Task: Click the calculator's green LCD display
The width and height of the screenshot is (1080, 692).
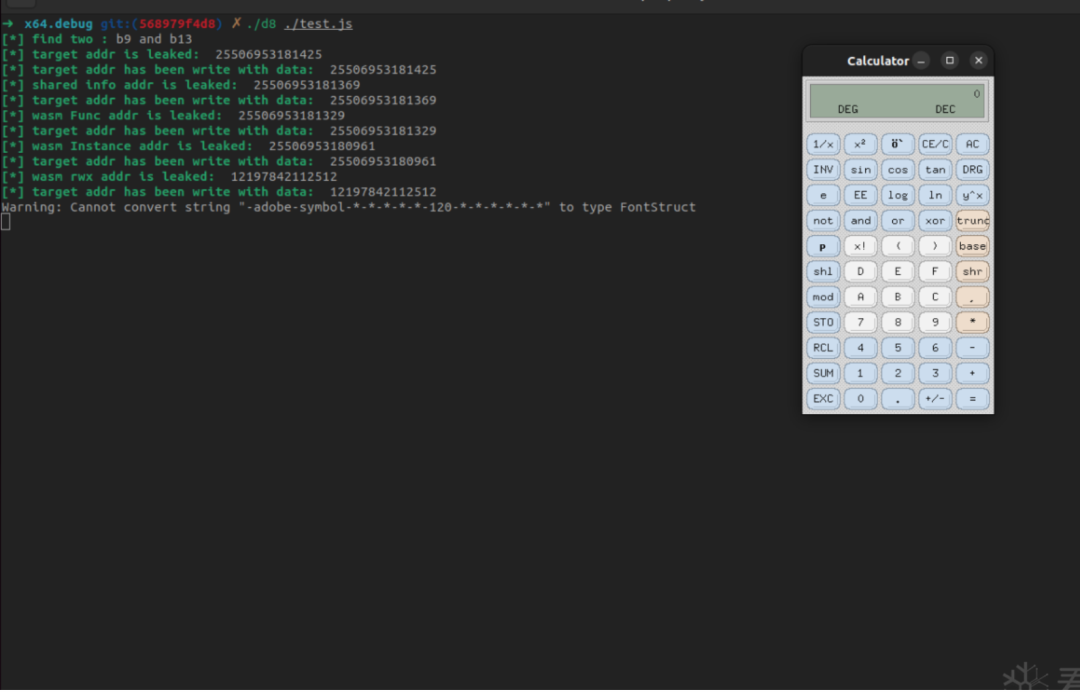Action: point(897,101)
